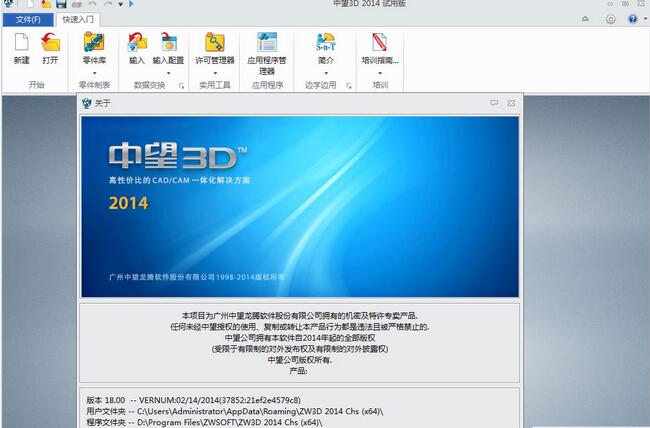
Task: Click the blue help question mark icon
Action: coord(633,19)
